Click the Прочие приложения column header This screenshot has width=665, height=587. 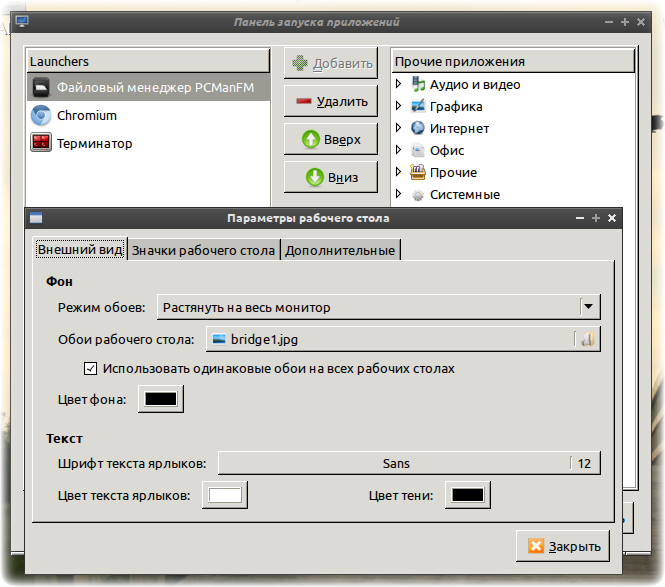pyautogui.click(x=513, y=61)
